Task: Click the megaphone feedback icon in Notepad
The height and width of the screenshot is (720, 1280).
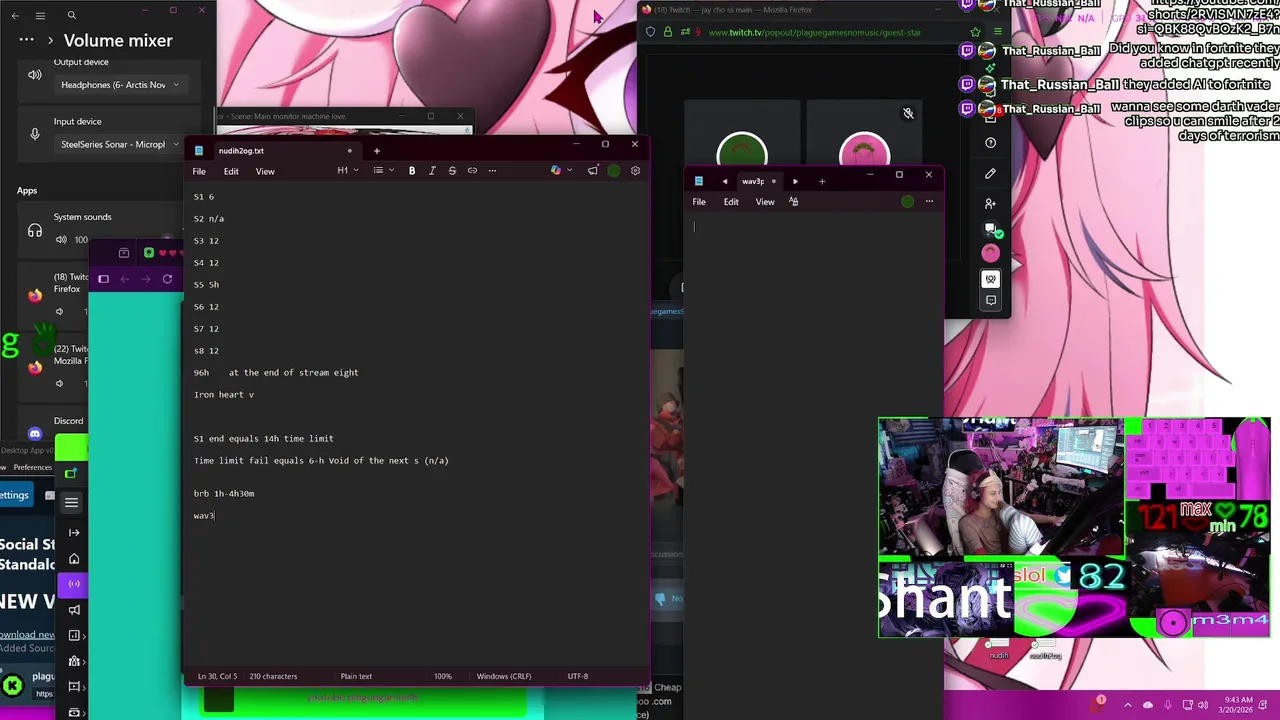Action: point(593,171)
